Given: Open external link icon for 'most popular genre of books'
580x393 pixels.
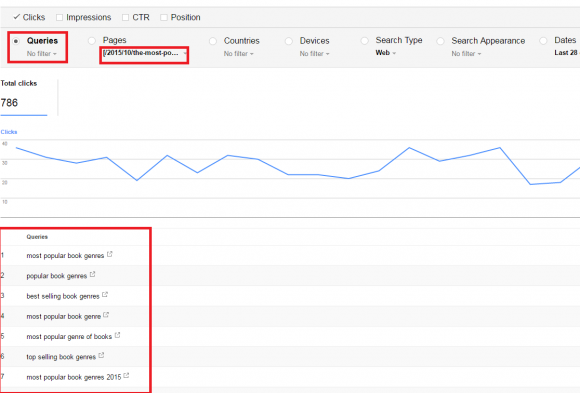Looking at the screenshot, I should tap(117, 335).
